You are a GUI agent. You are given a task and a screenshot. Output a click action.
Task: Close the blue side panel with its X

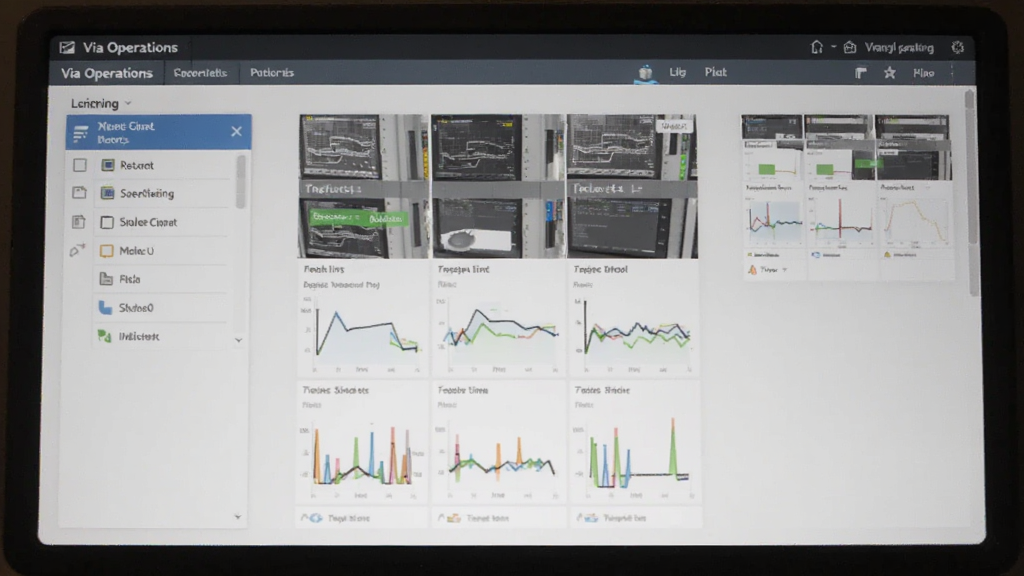pyautogui.click(x=236, y=132)
